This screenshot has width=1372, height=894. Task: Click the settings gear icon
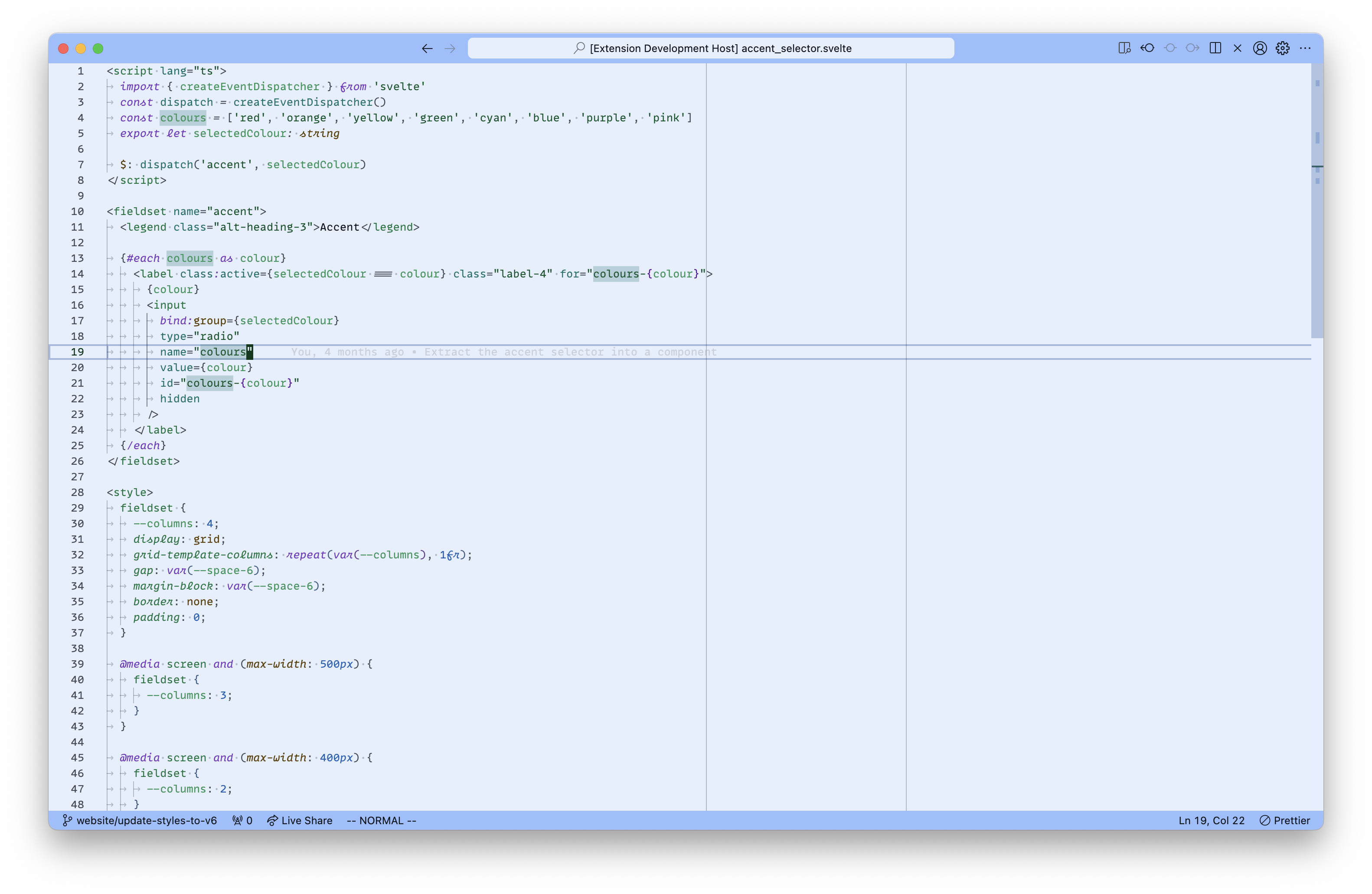pos(1283,48)
